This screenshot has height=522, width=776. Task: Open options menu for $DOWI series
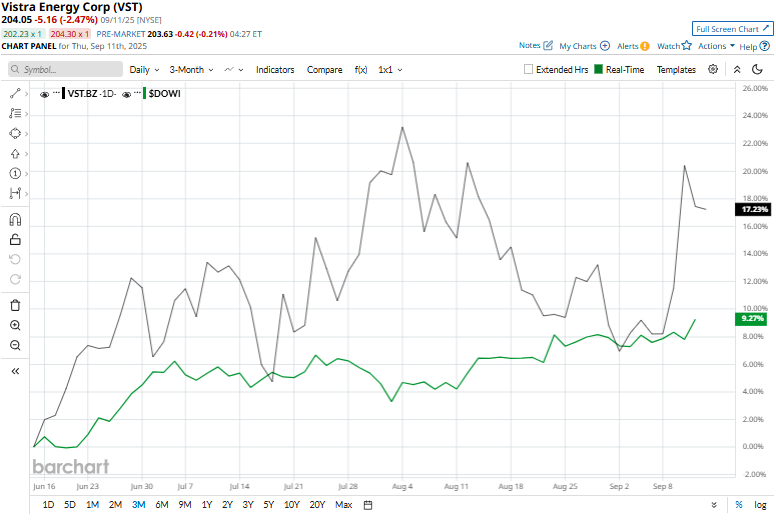tap(137, 93)
